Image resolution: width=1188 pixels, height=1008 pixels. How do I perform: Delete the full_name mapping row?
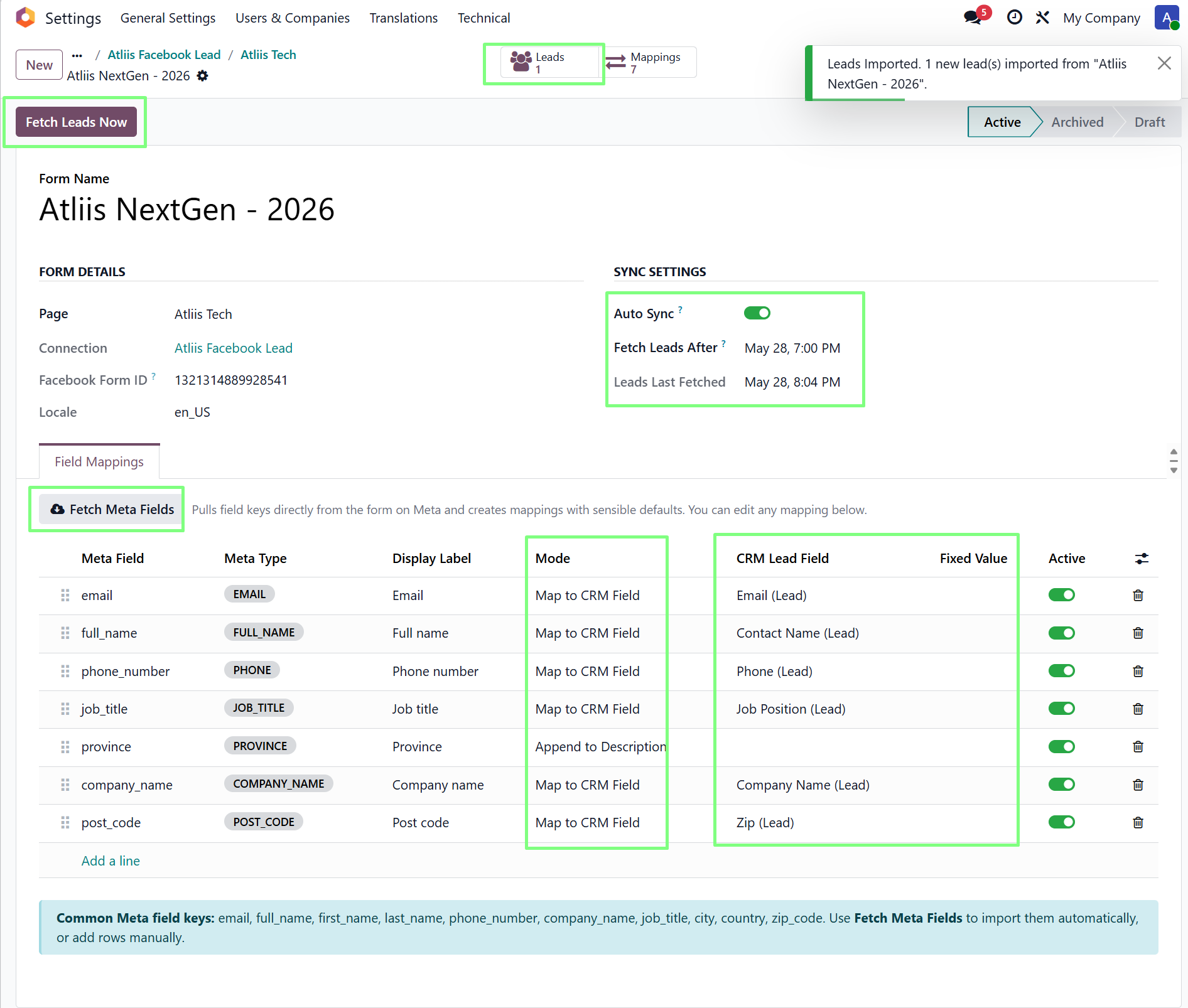point(1138,633)
